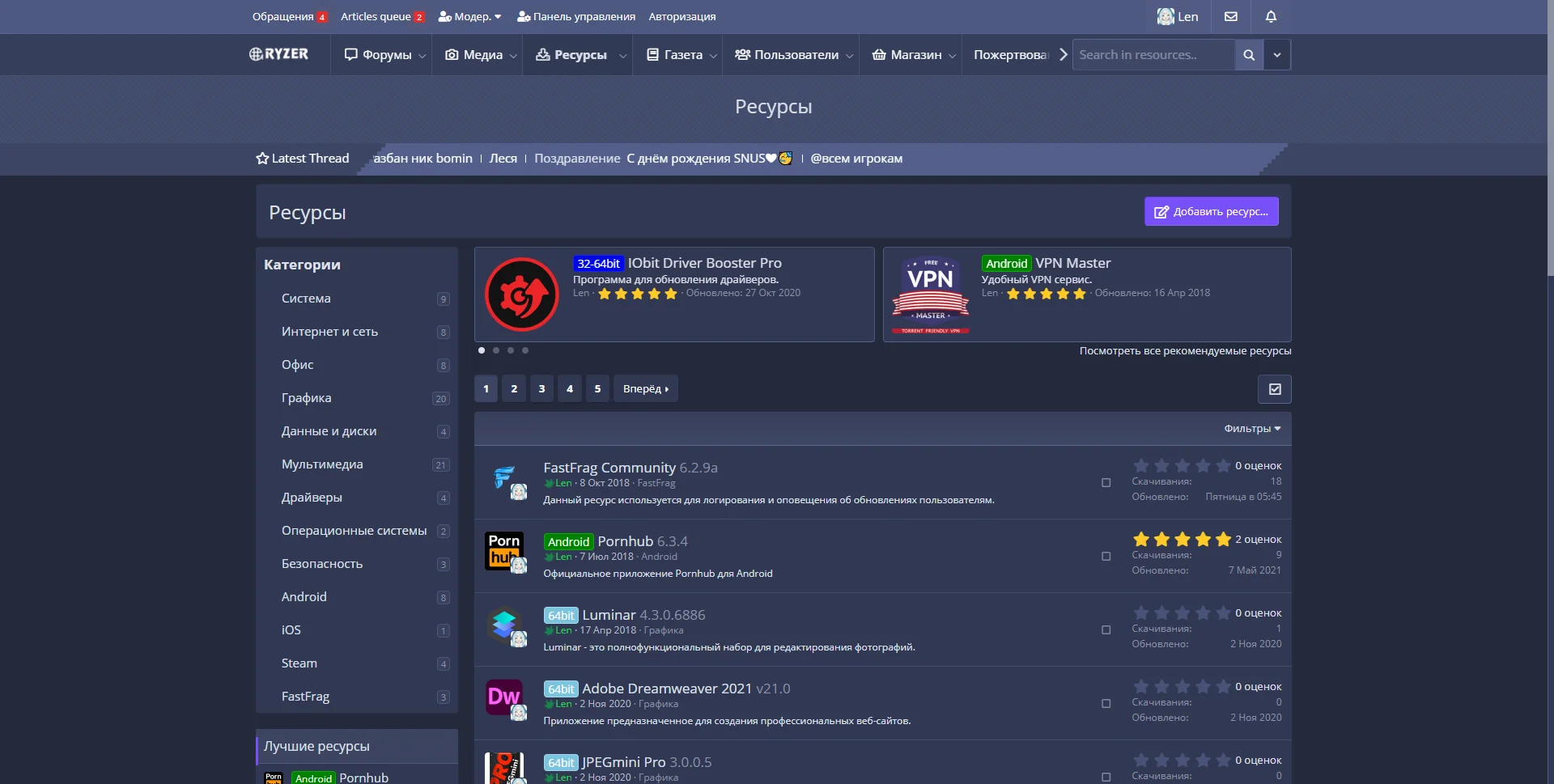The height and width of the screenshot is (784, 1554).
Task: Click the VPN Master app icon
Action: (x=930, y=295)
